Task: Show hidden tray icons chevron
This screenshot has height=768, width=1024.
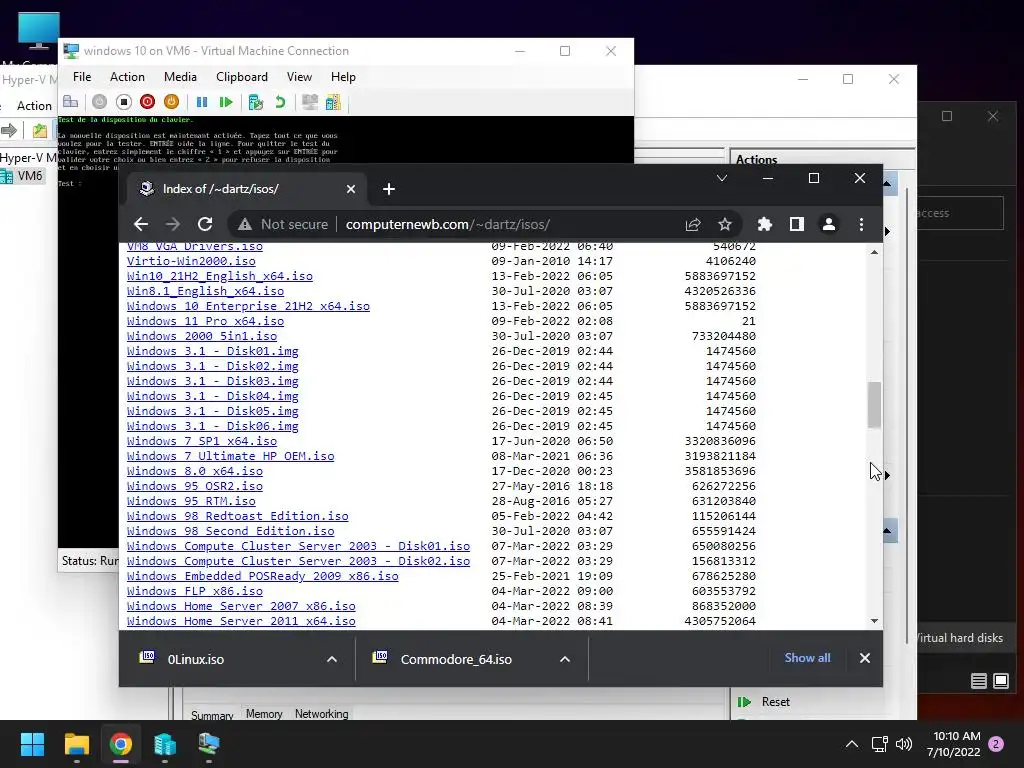Action: 852,744
